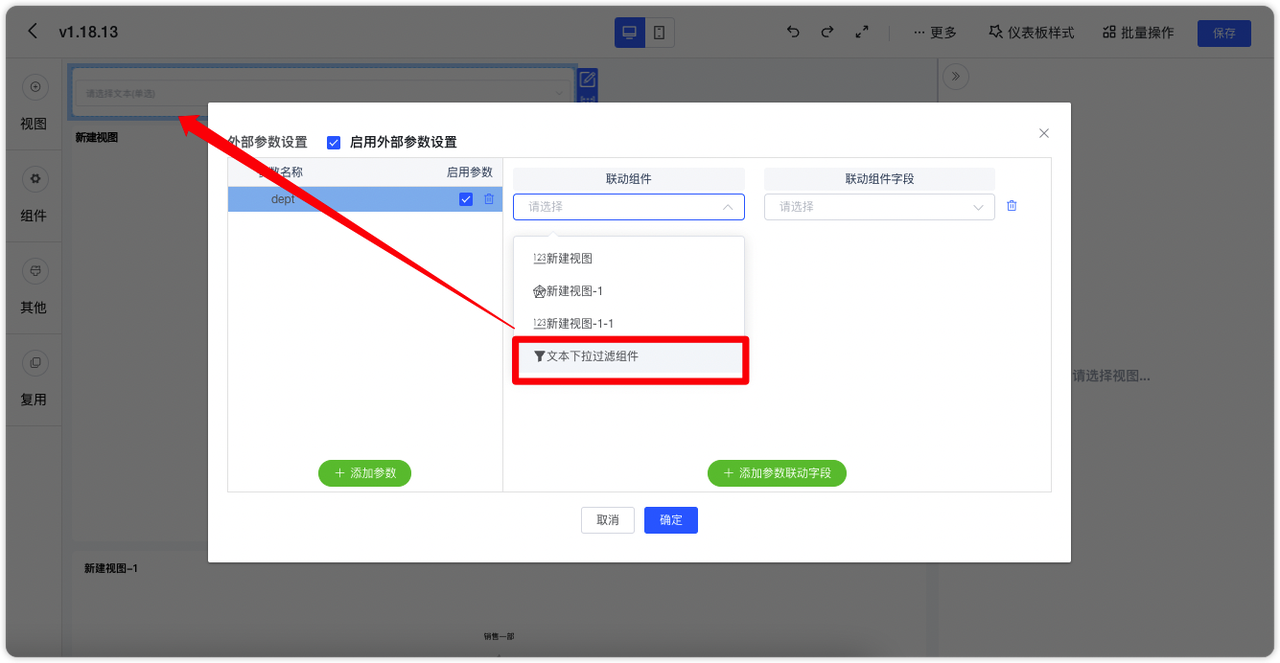1280x663 pixels.
Task: Click the redo arrow icon
Action: pyautogui.click(x=827, y=32)
